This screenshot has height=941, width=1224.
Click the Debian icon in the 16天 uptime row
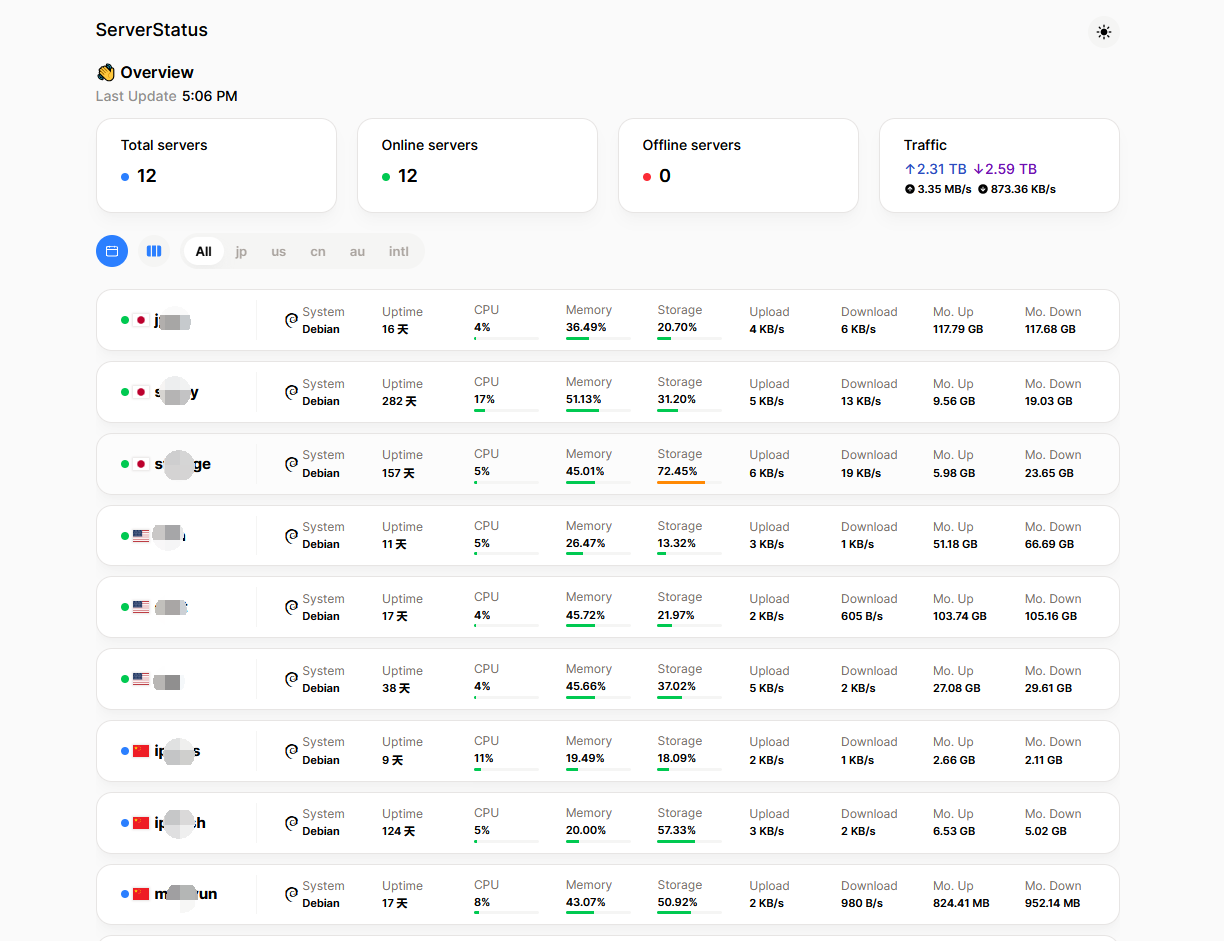coord(292,320)
